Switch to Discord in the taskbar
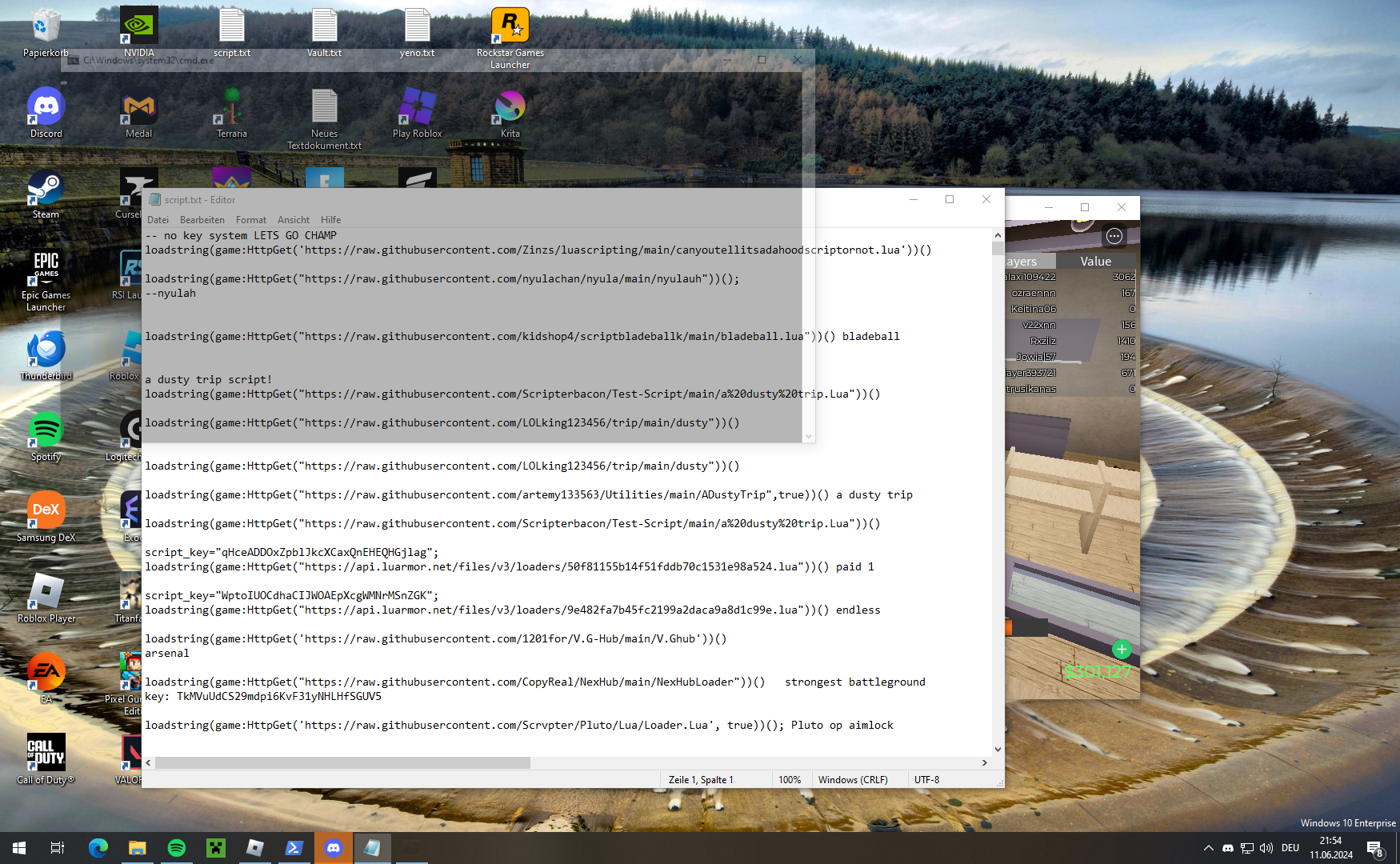The height and width of the screenshot is (864, 1400). point(334,848)
